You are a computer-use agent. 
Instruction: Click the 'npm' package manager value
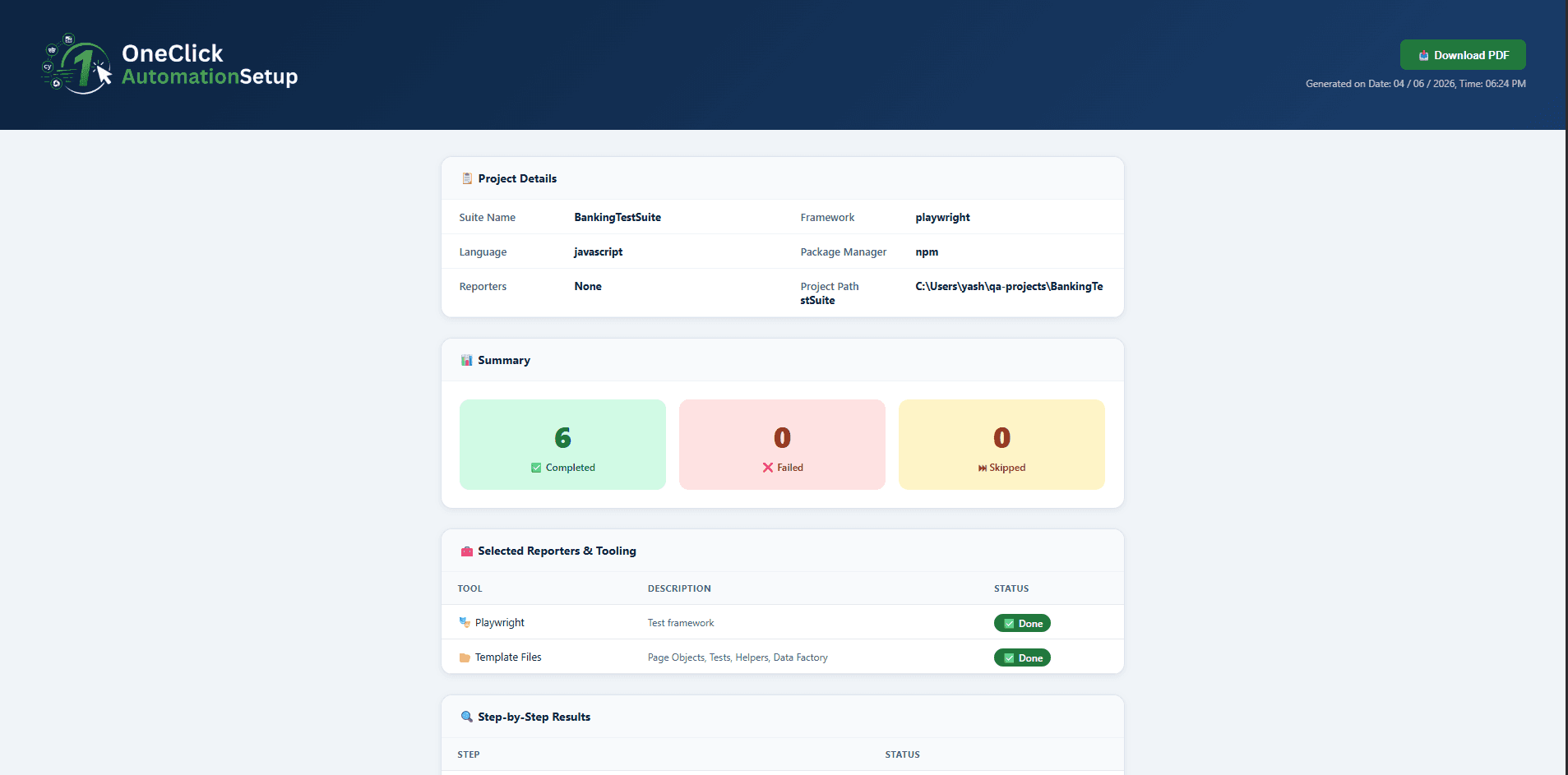927,252
